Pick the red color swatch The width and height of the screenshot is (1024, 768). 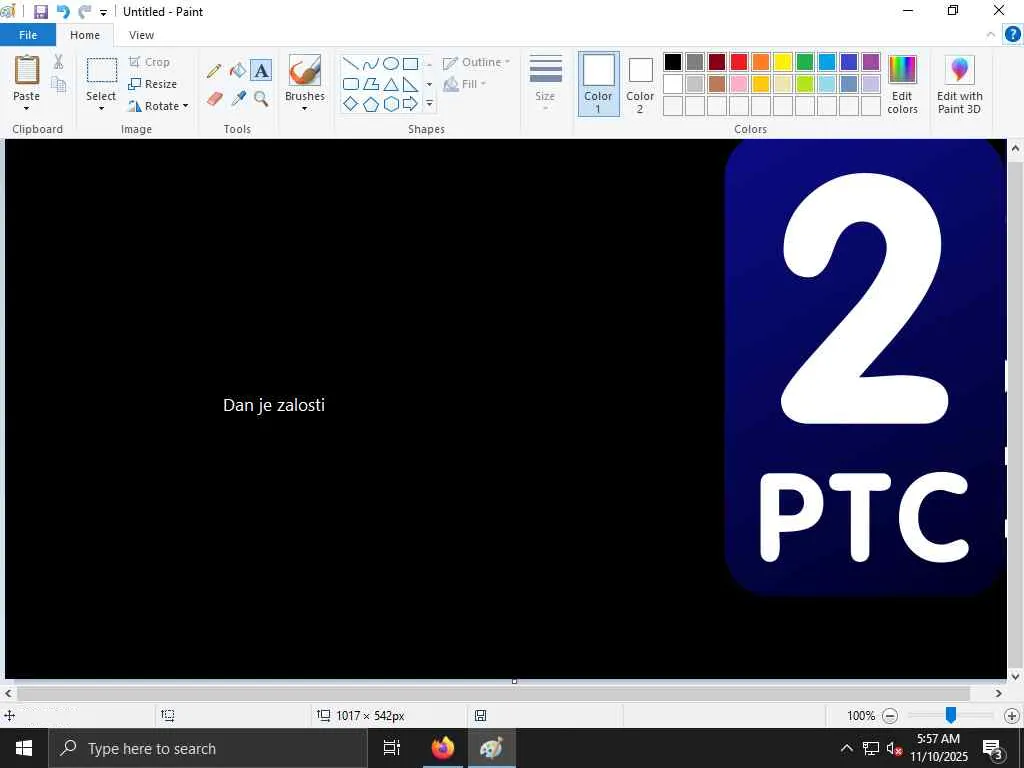(739, 62)
